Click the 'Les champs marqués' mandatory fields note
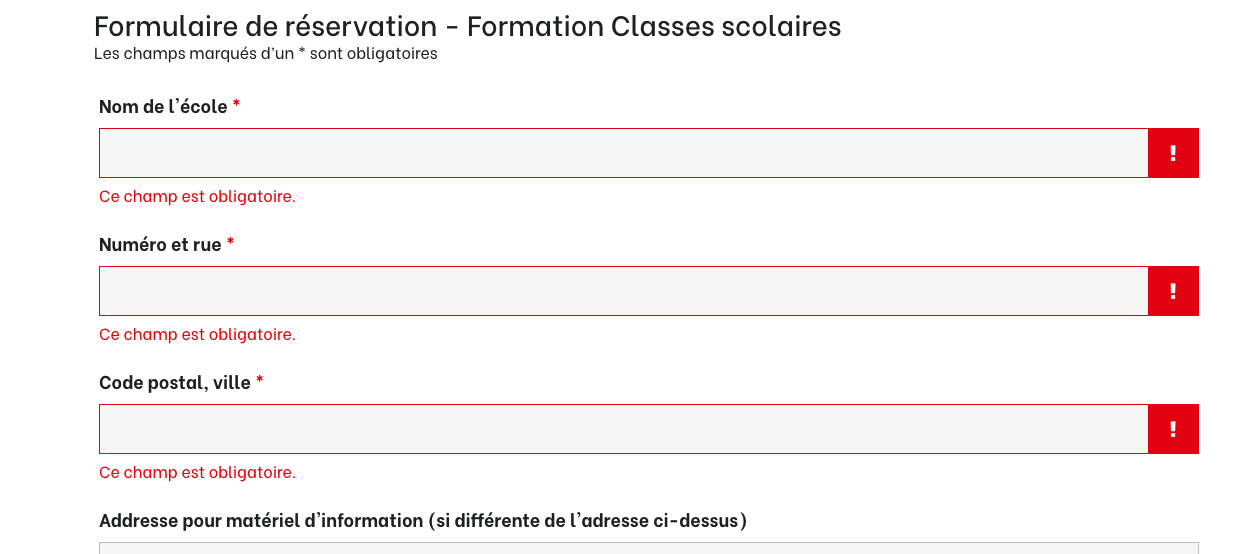The image size is (1245, 554). [x=265, y=53]
